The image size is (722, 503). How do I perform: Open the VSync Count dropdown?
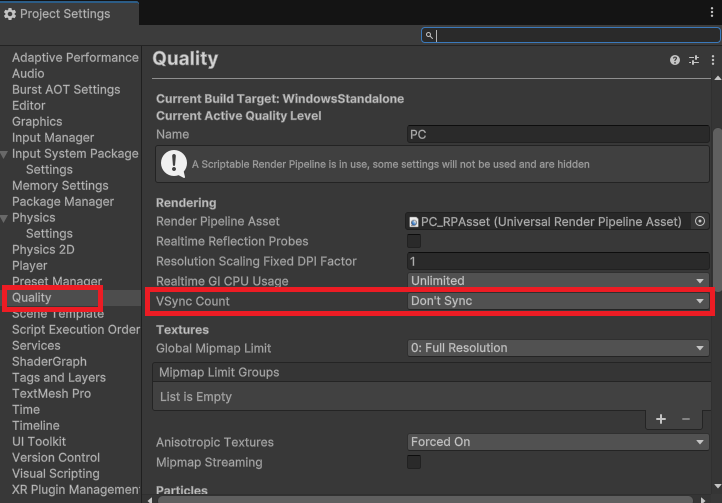(557, 301)
